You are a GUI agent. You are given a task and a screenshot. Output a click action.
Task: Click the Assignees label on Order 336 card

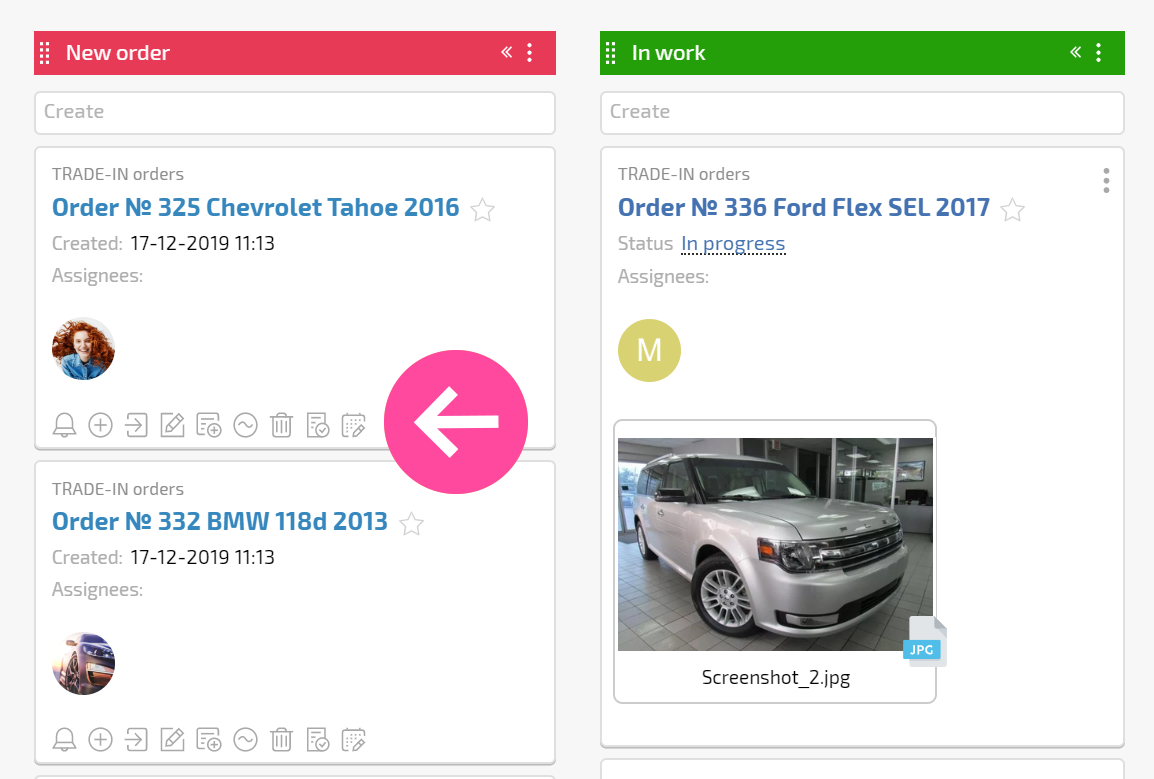pyautogui.click(x=663, y=277)
